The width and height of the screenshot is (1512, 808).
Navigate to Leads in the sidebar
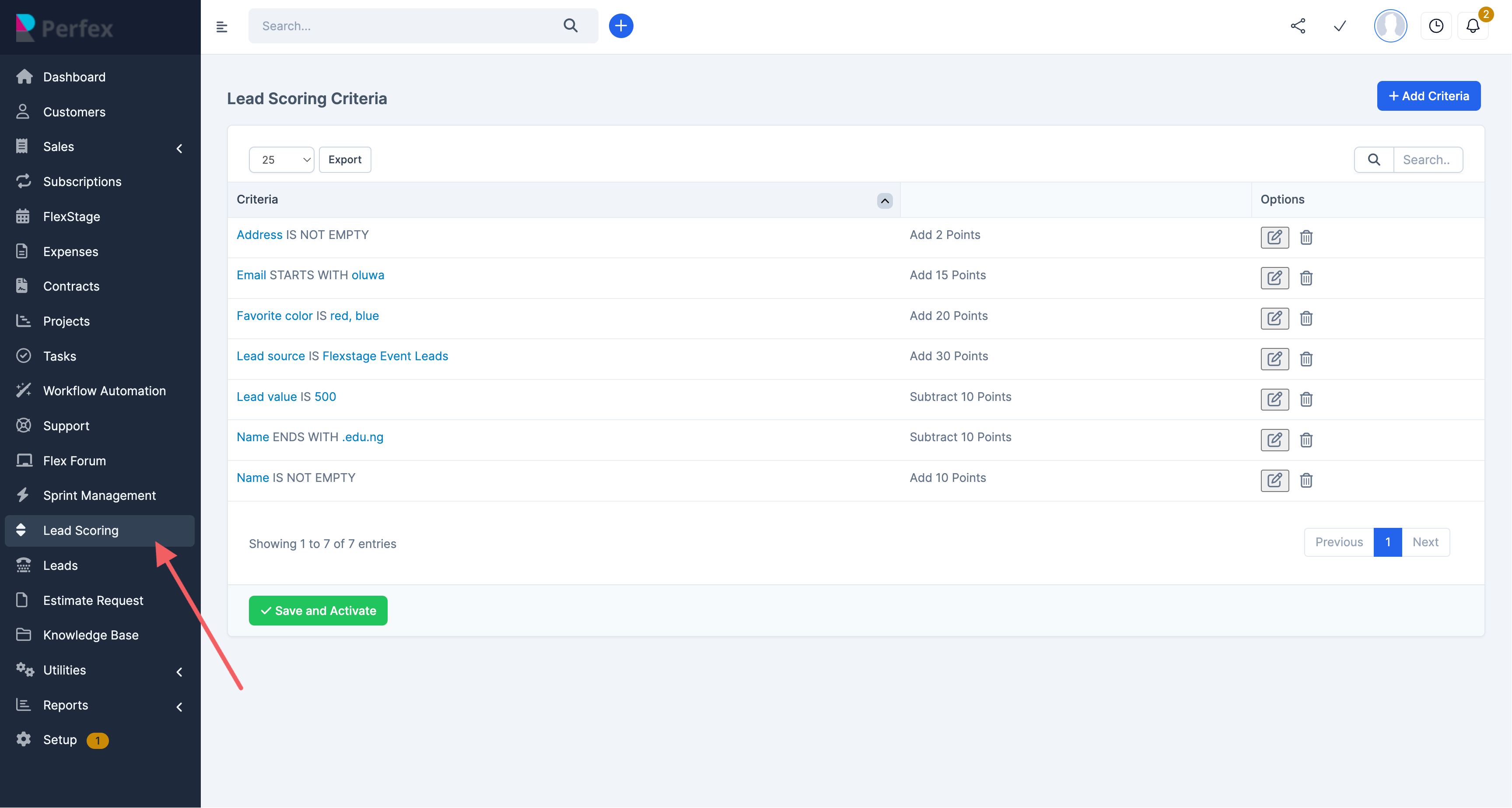60,565
